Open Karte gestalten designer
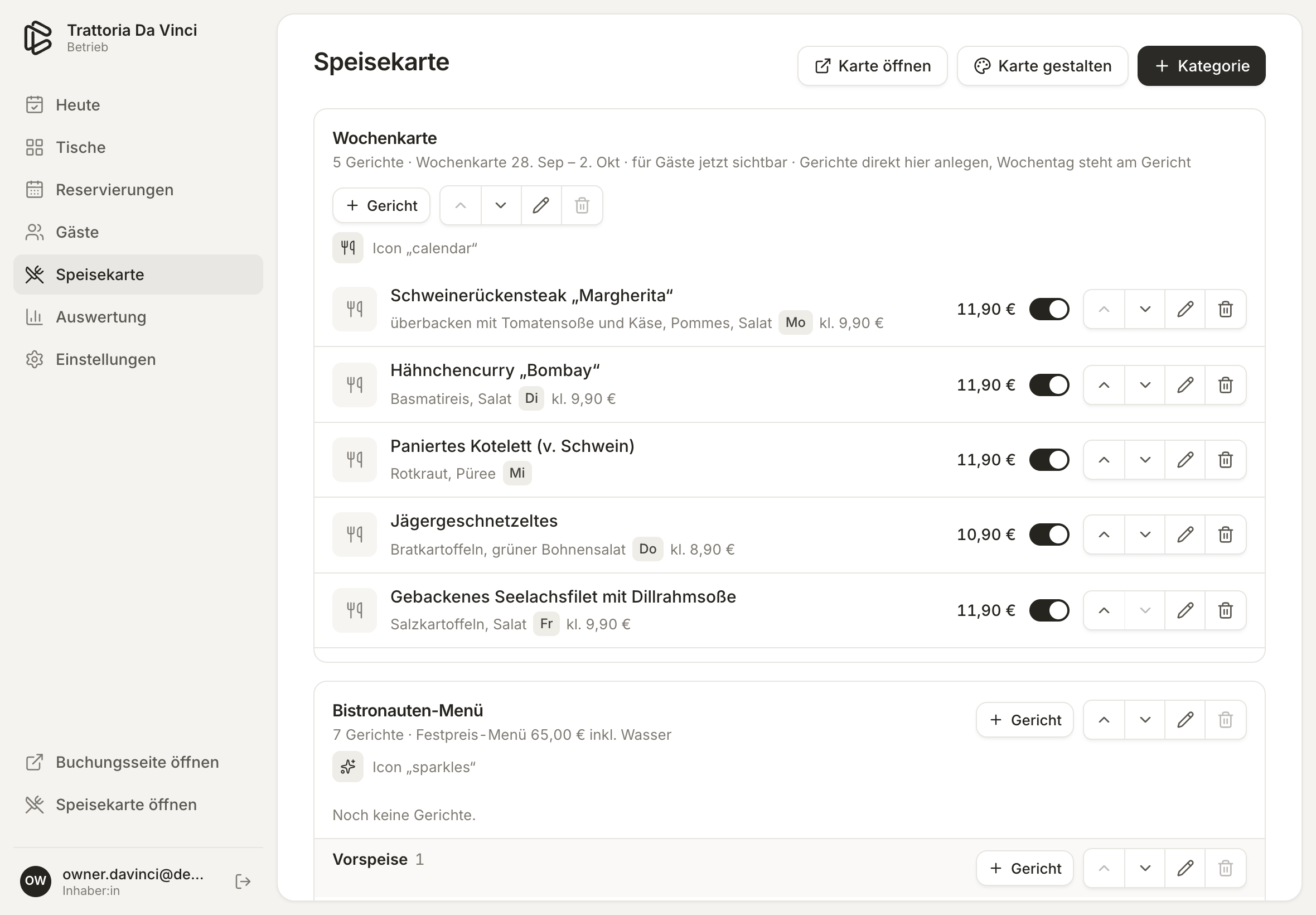 (x=1042, y=66)
